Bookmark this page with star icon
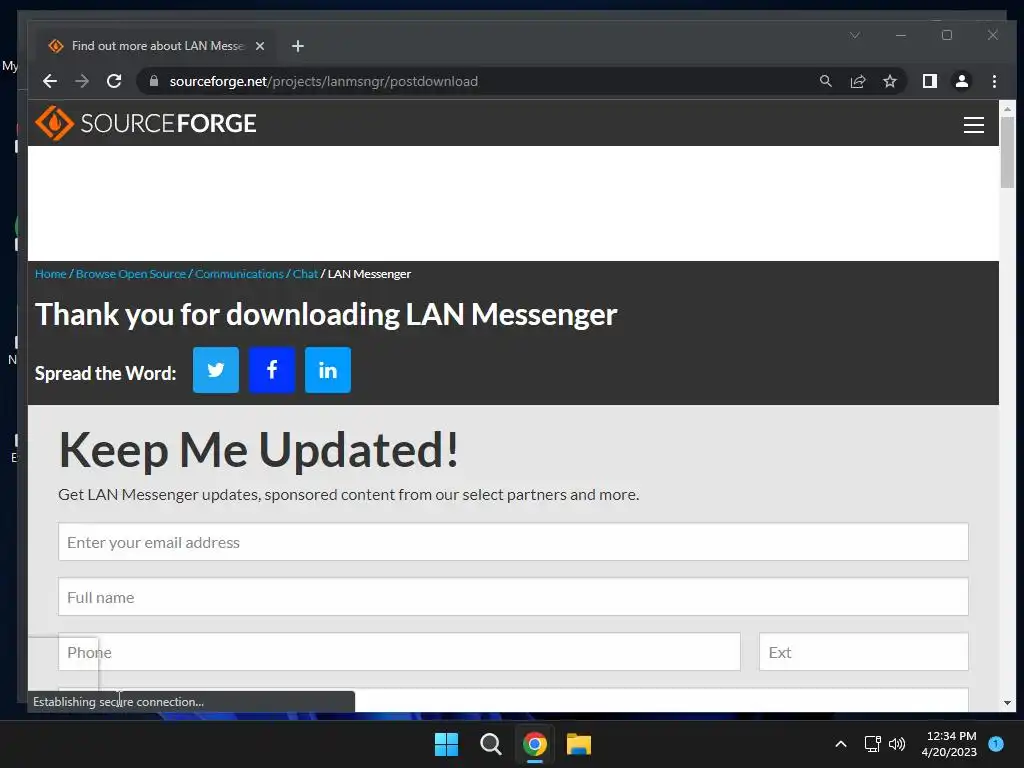Viewport: 1024px width, 768px height. point(889,81)
